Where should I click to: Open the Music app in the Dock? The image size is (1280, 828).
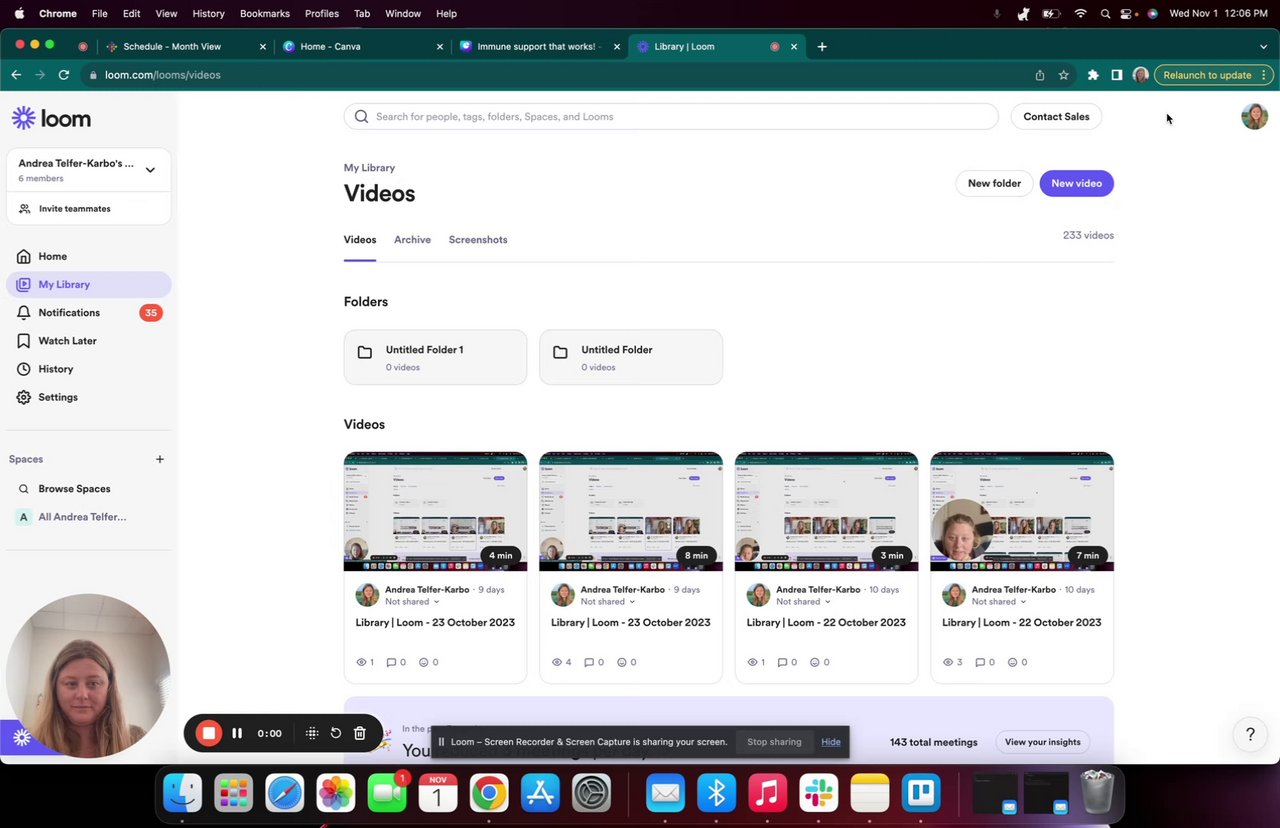[768, 794]
